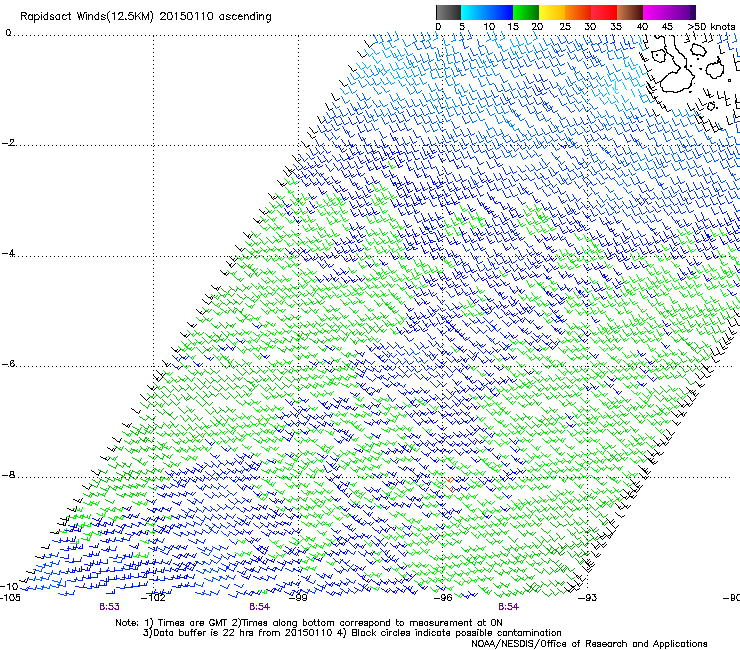This screenshot has height=650, width=740.
Task: Select the '-6' latitude axis label
Action: pos(9,363)
